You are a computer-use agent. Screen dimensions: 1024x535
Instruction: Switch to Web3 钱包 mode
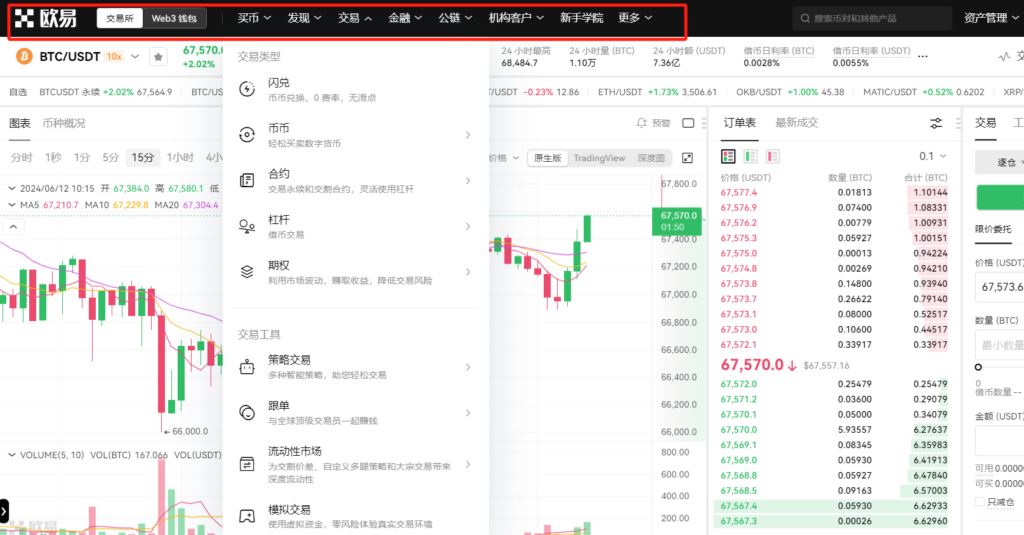tap(174, 18)
